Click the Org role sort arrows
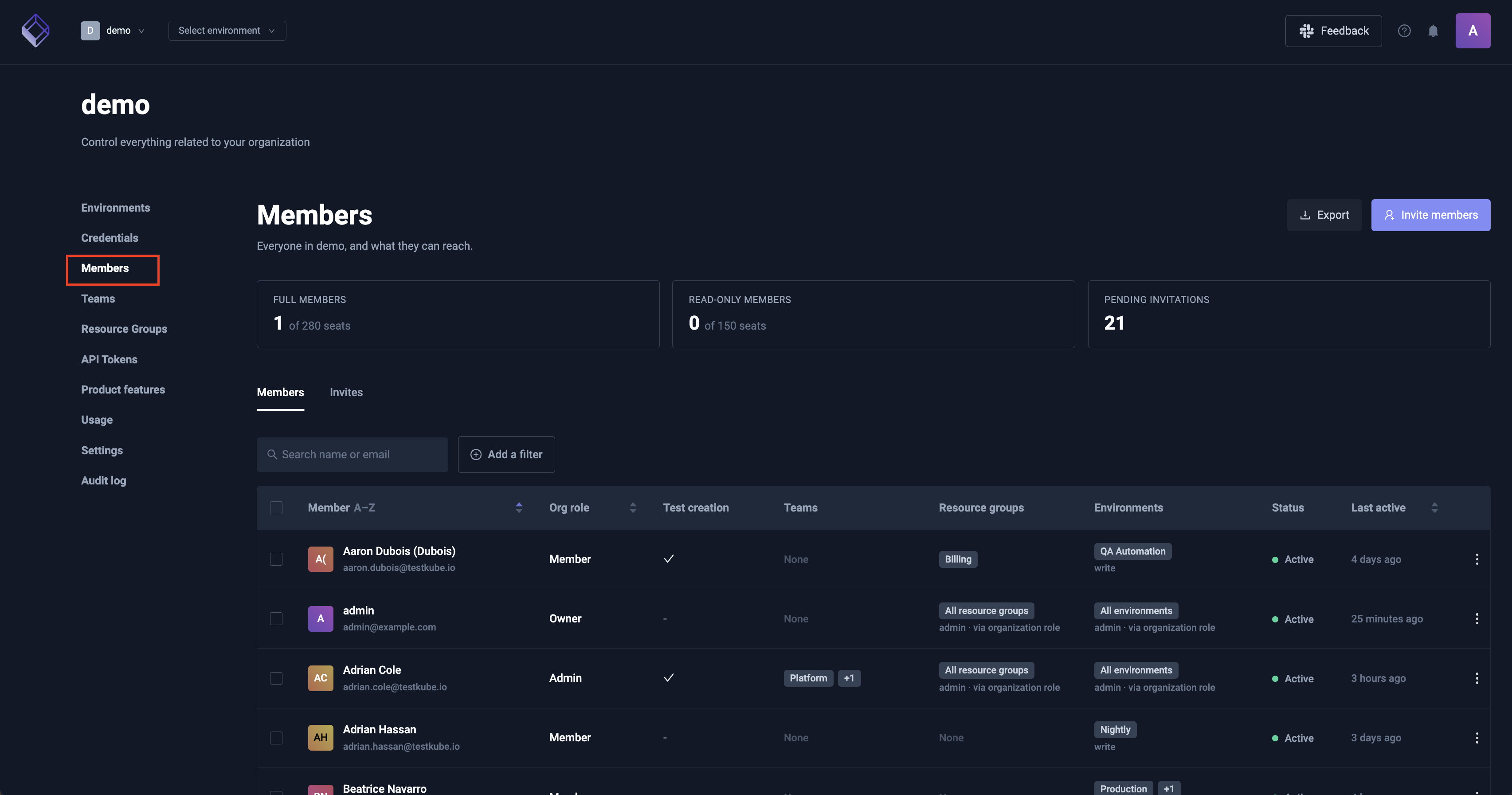The image size is (1512, 795). 633,507
